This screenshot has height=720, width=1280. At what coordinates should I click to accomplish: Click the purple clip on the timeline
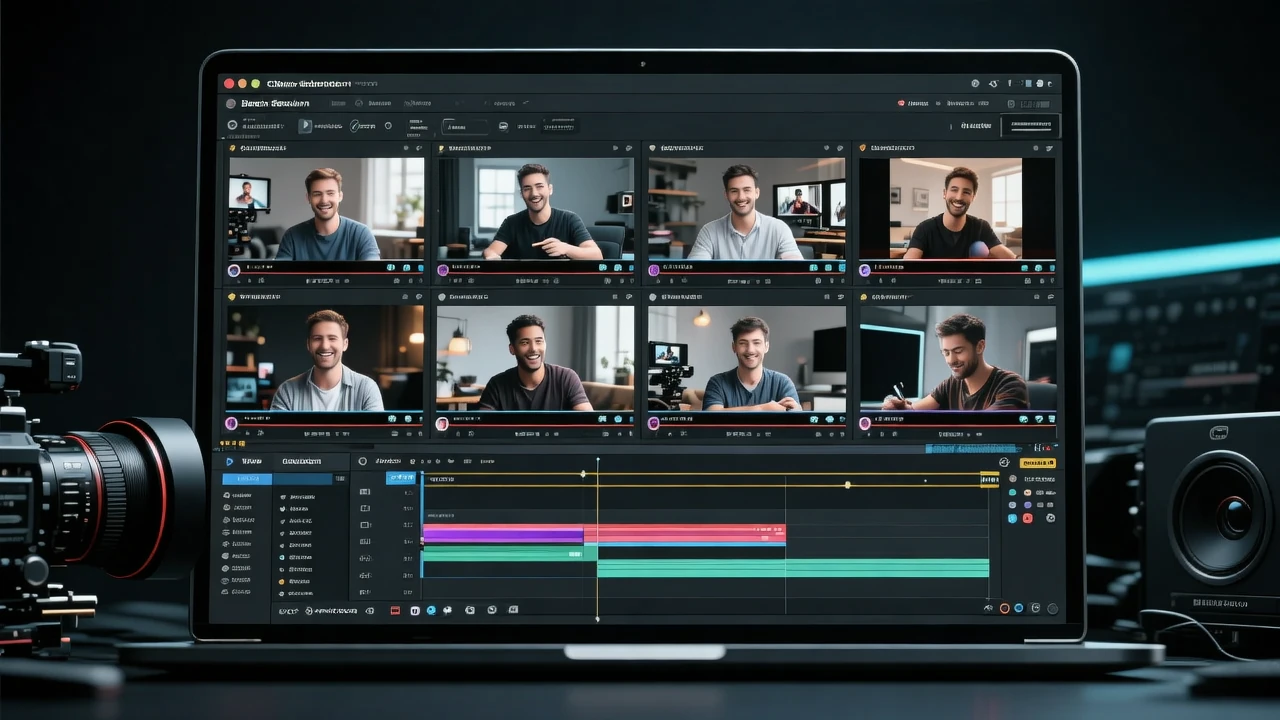click(x=502, y=536)
